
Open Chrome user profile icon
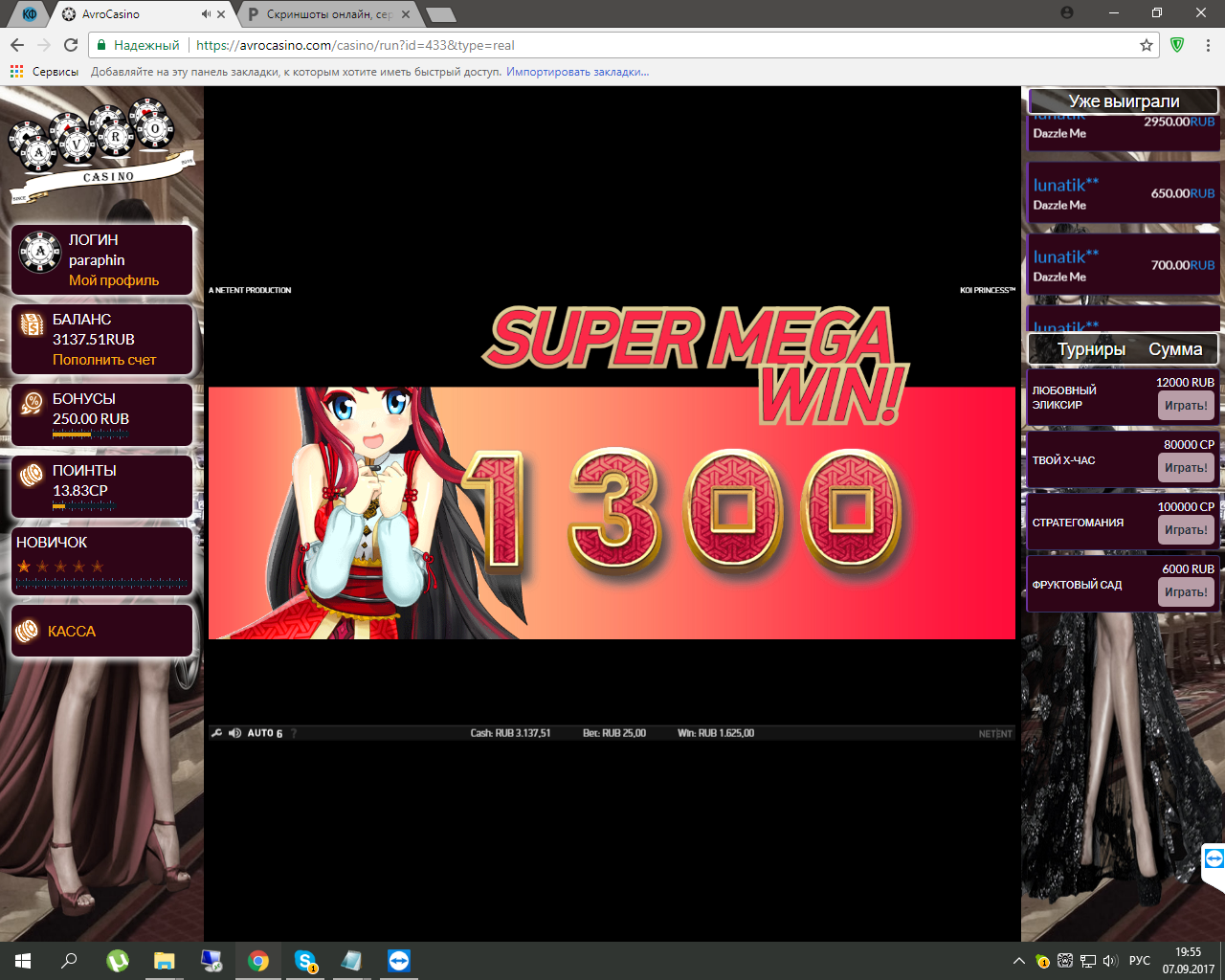[1067, 13]
